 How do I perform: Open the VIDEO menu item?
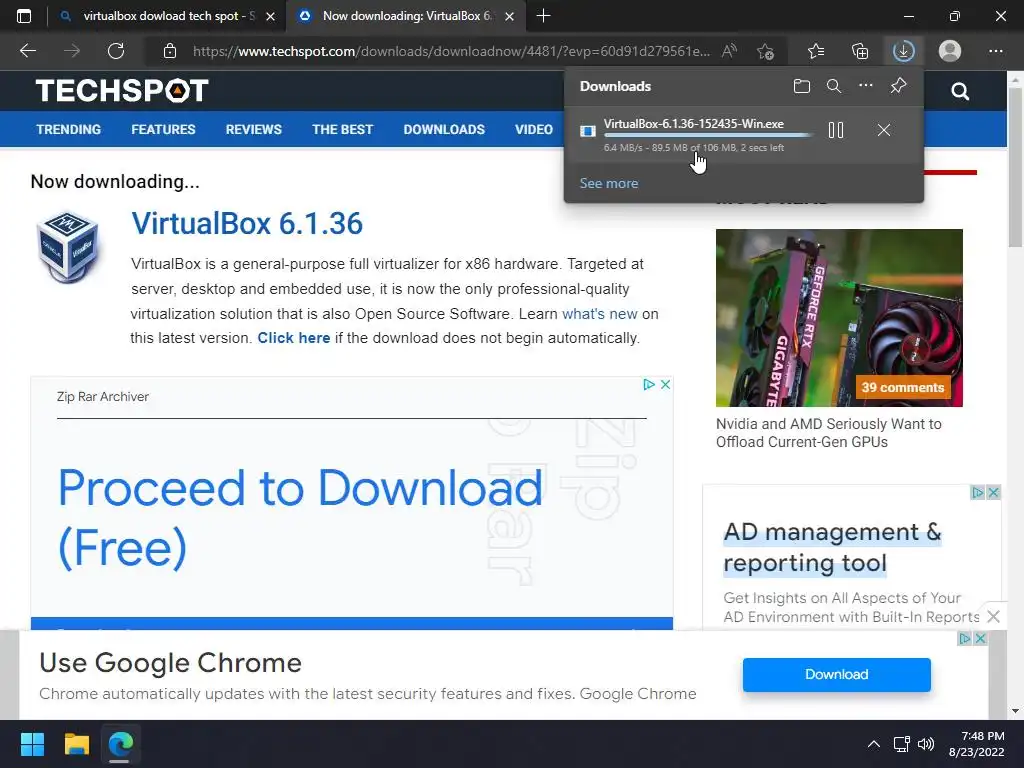[534, 129]
